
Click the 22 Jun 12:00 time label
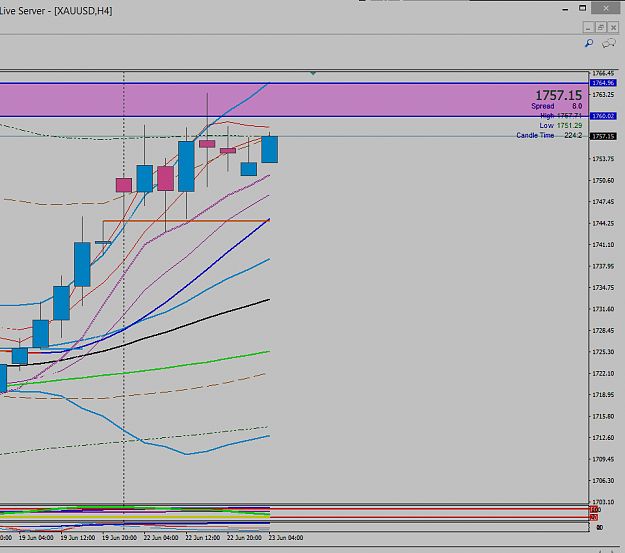tap(202, 538)
